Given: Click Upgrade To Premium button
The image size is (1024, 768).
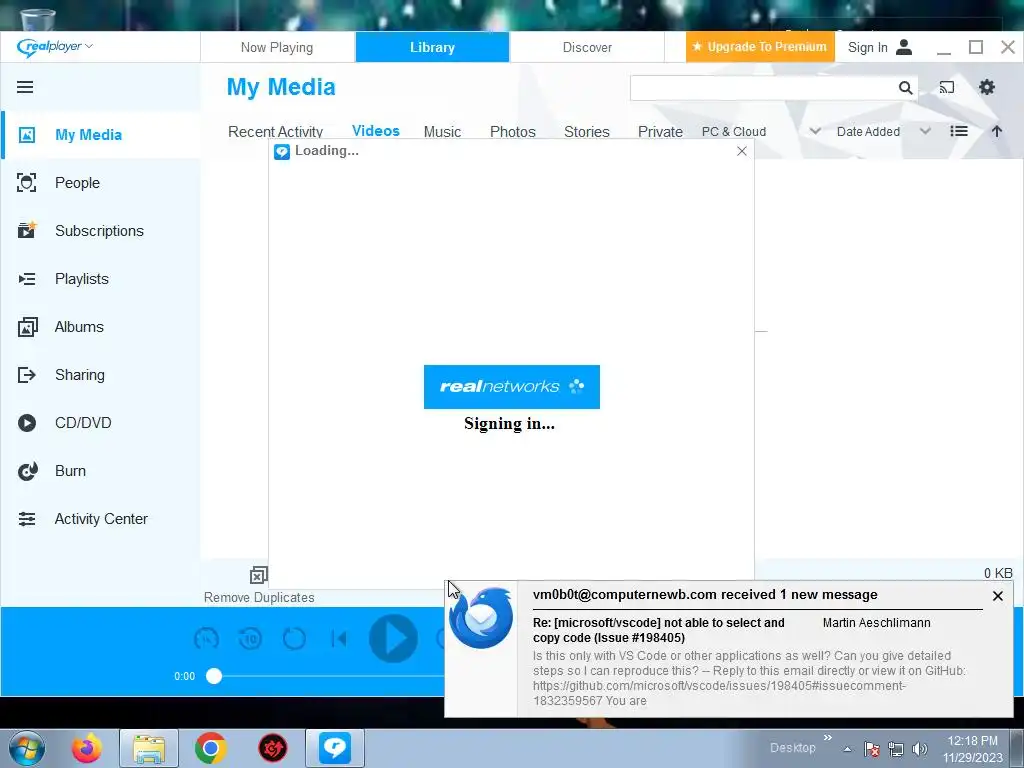Looking at the screenshot, I should [x=760, y=47].
